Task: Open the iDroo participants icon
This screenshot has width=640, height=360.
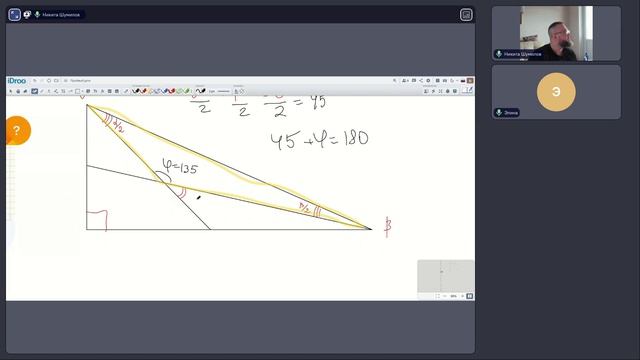Action: [405, 80]
